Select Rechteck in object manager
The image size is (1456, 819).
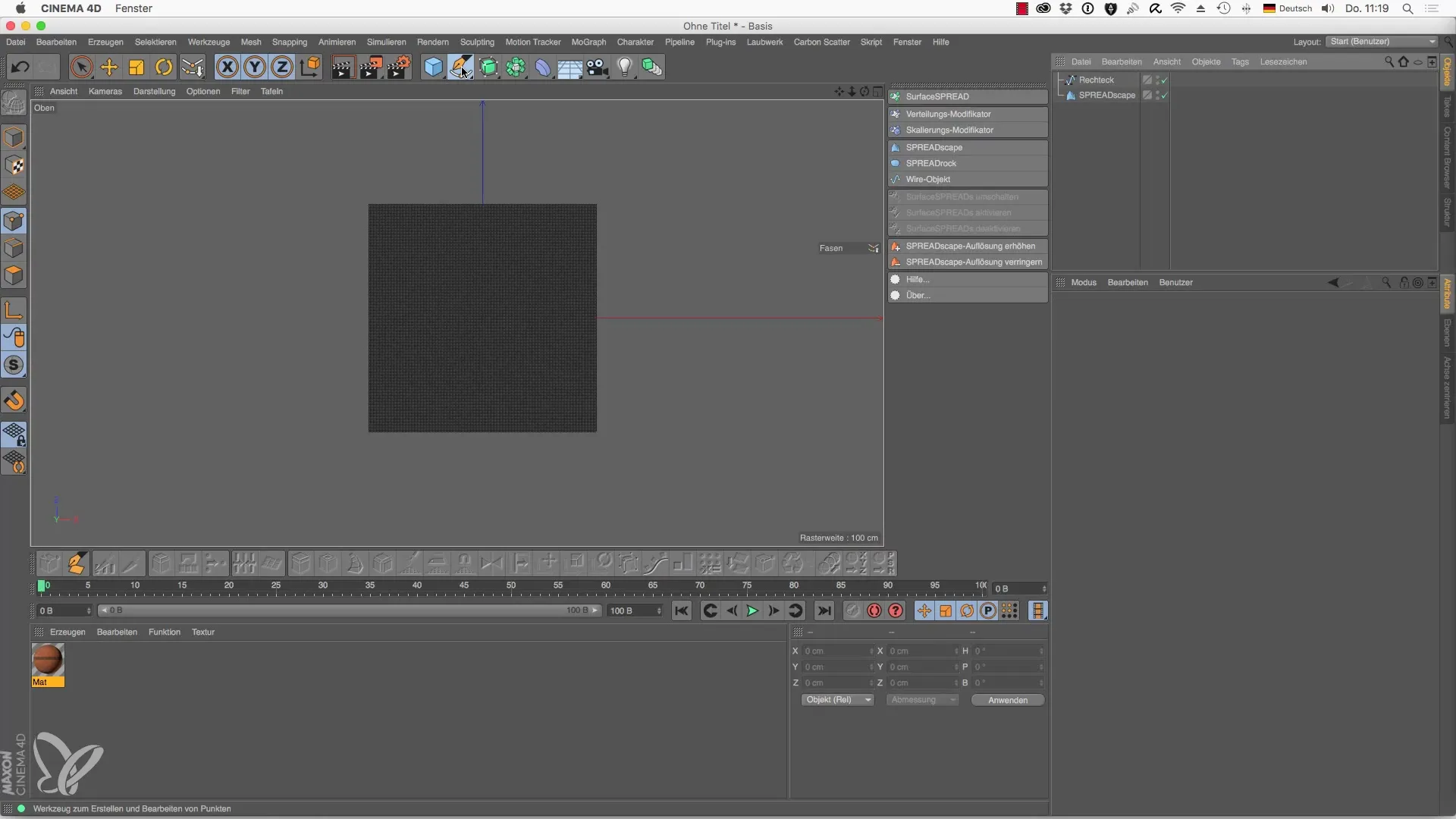click(x=1096, y=80)
